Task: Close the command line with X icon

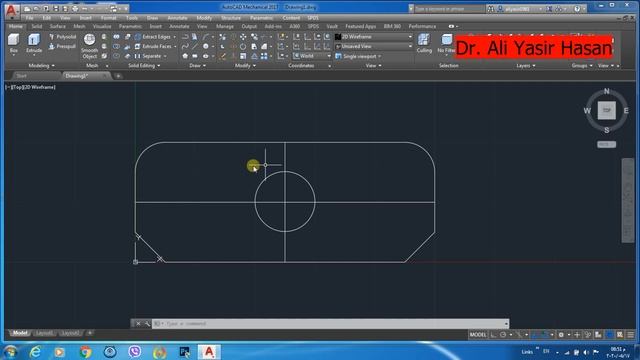Action: click(138, 324)
